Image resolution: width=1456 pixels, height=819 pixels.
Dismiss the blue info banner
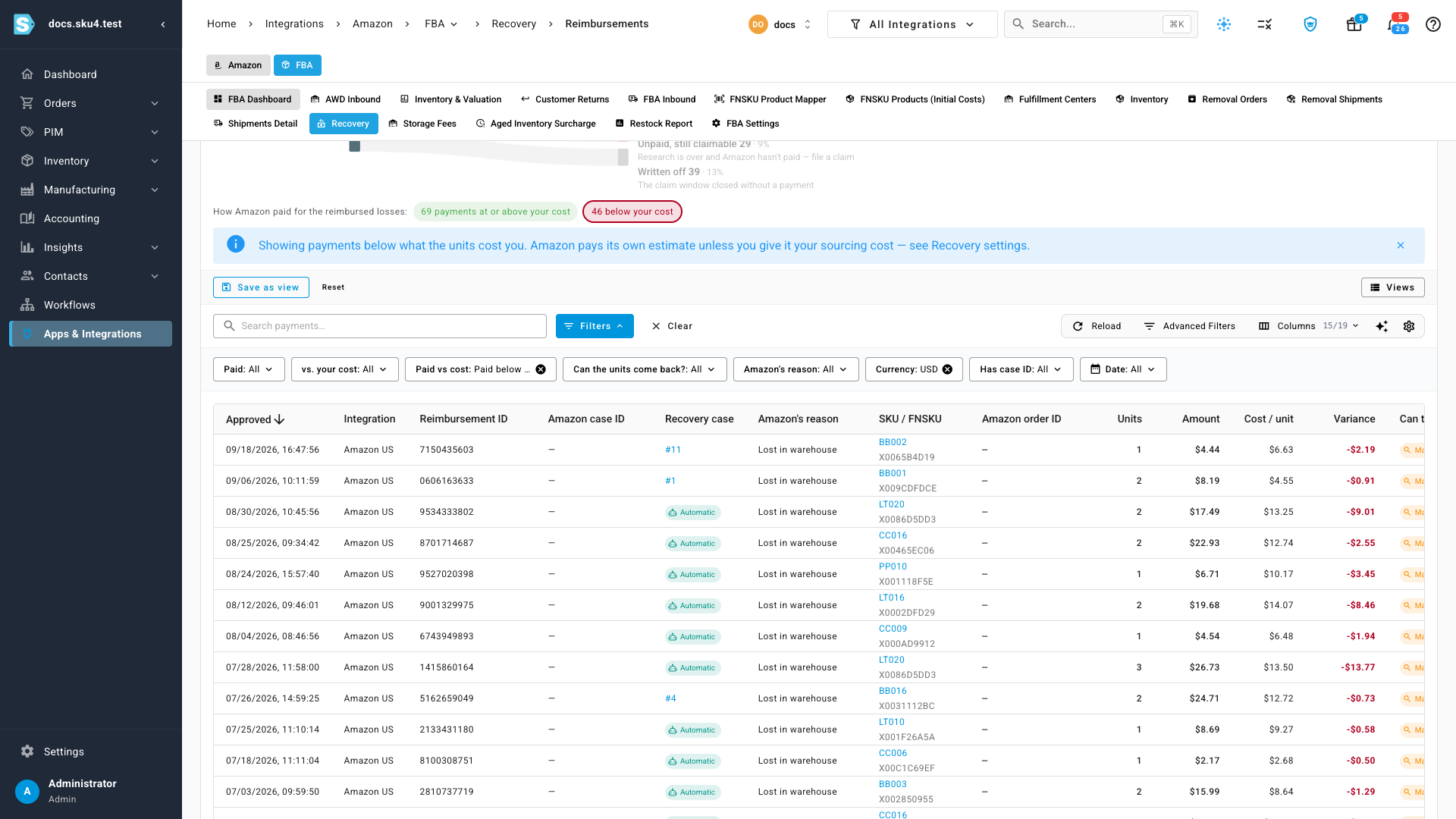click(x=1401, y=246)
